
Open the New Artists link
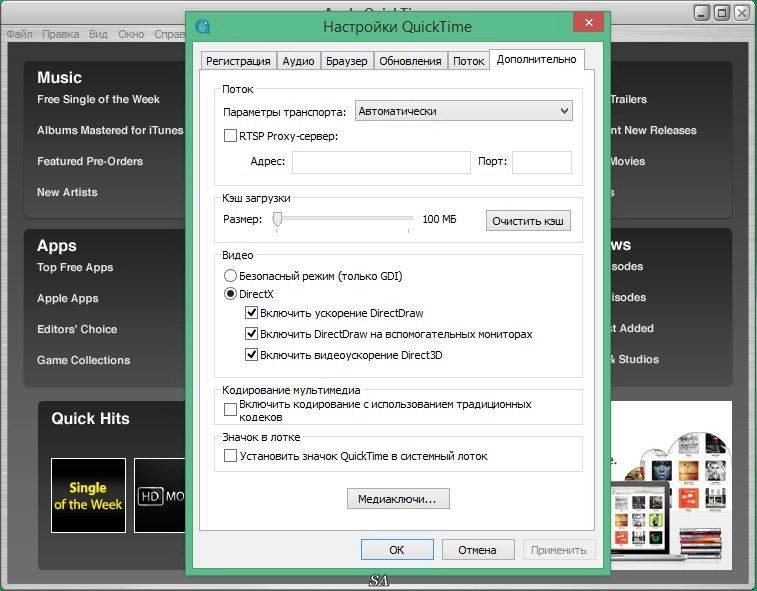pyautogui.click(x=67, y=192)
